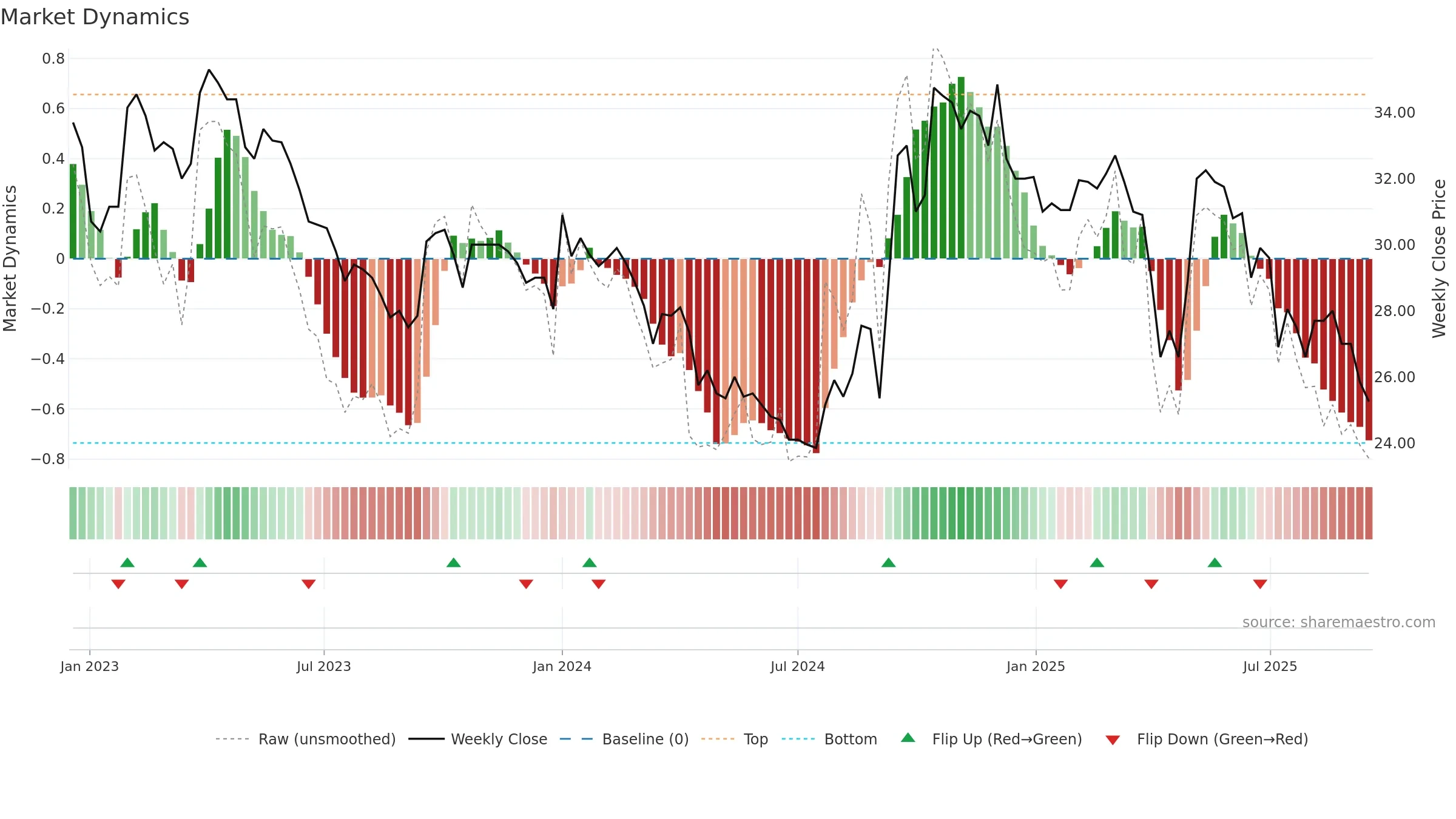Toggle the Baseline (0) legend entry

[x=624, y=739]
